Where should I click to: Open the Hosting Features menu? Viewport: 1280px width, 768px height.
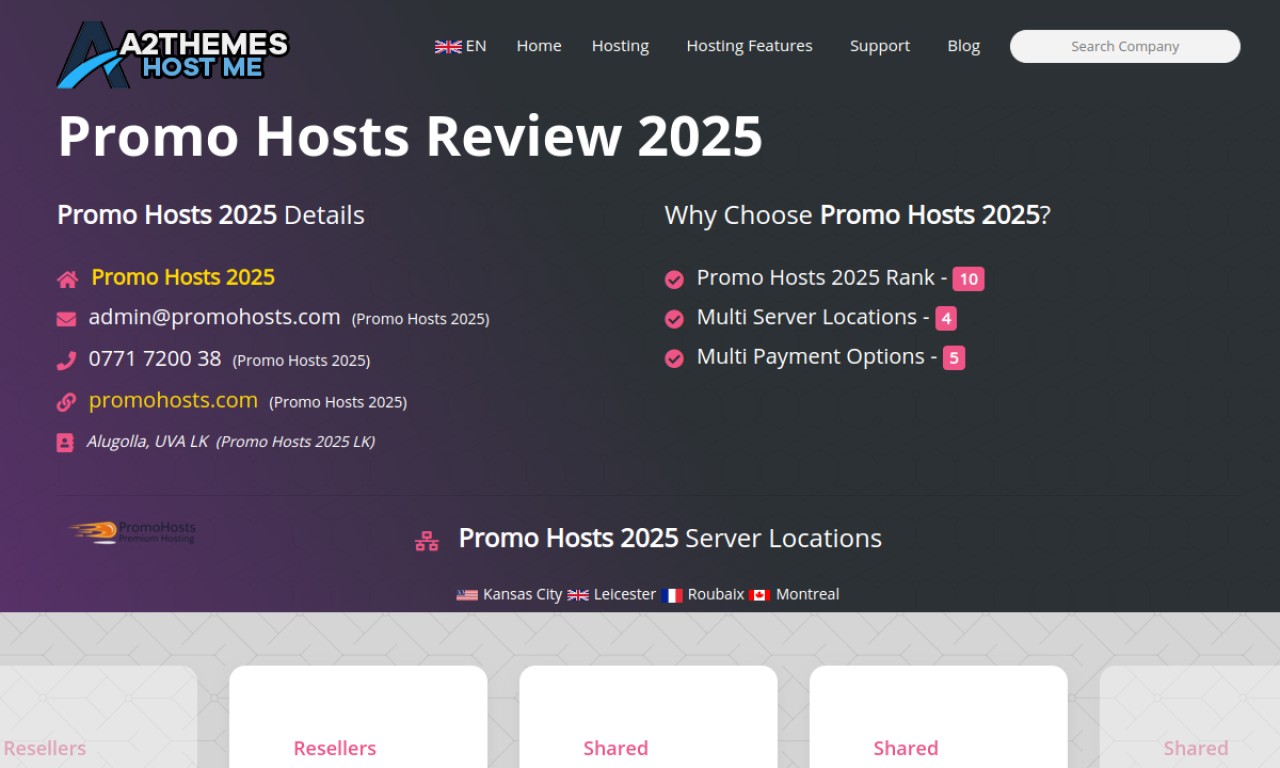click(x=749, y=46)
